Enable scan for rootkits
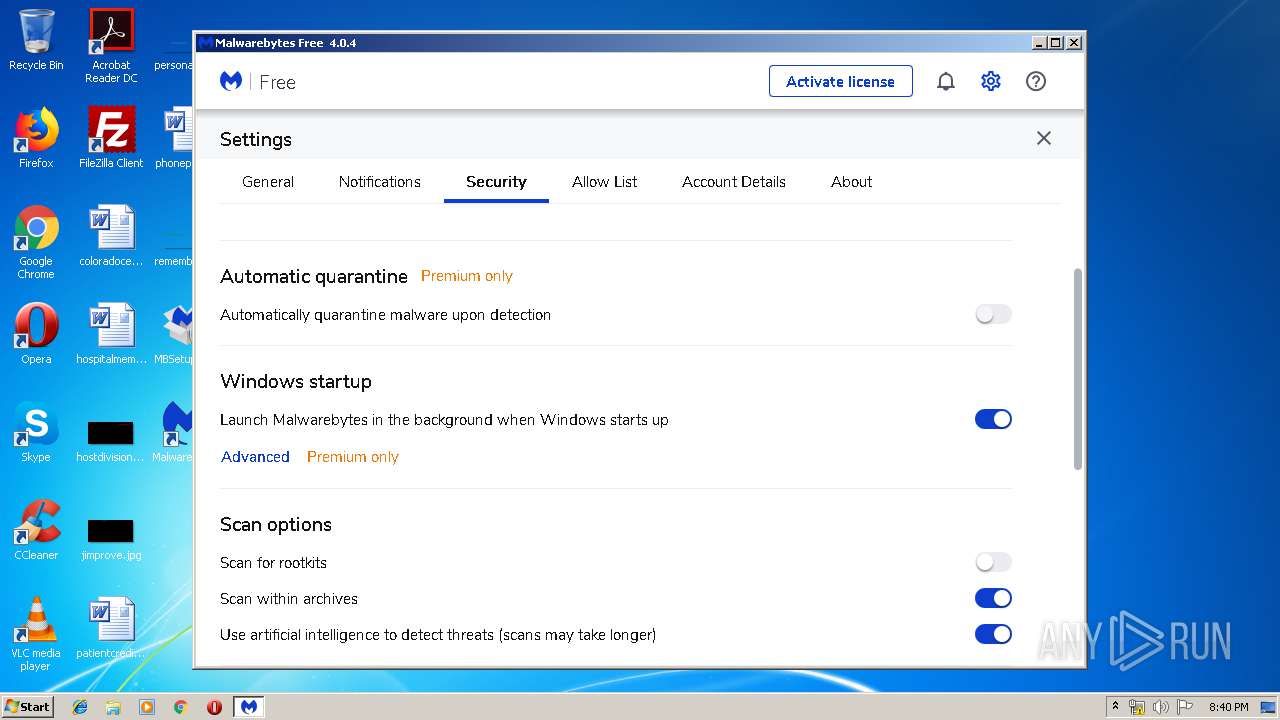 (993, 562)
